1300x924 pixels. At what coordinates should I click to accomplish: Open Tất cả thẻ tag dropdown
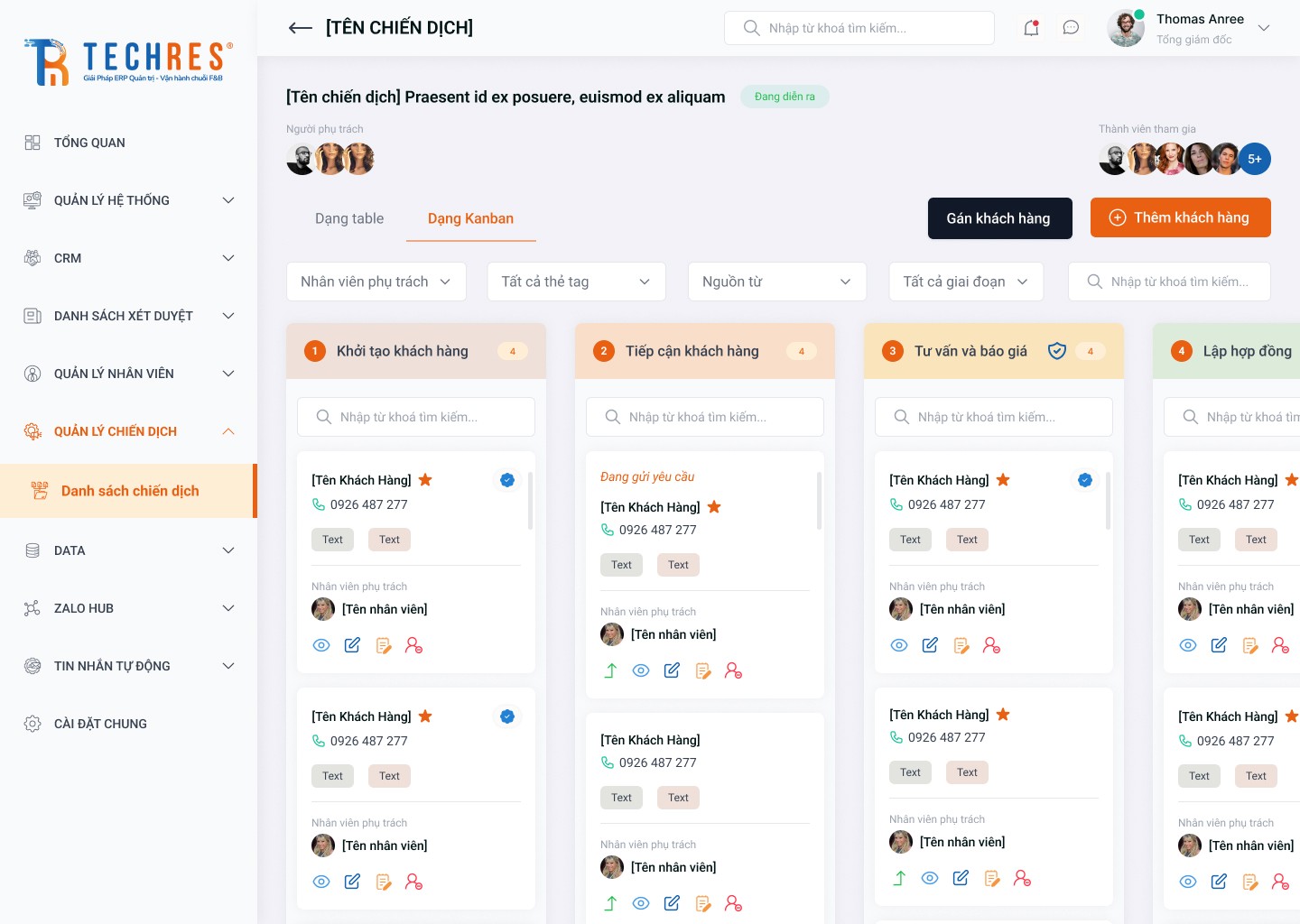tap(577, 282)
